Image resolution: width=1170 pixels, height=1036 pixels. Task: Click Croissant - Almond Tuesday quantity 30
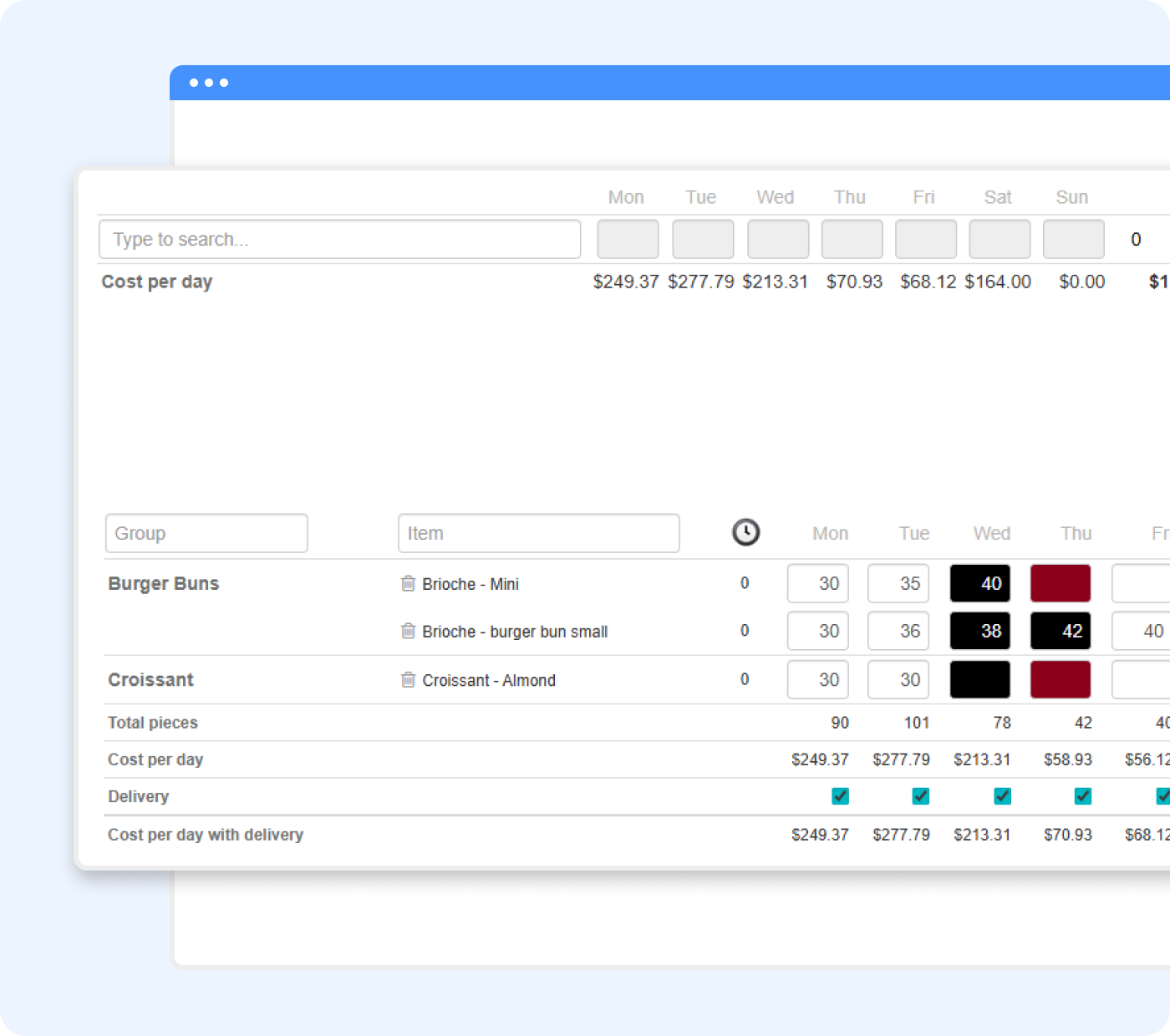coord(898,679)
